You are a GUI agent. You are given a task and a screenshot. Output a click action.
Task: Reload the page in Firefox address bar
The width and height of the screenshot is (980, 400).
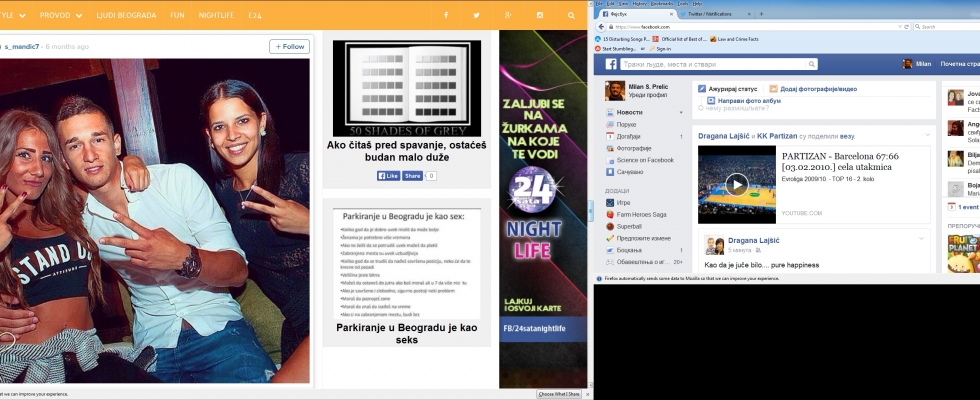pos(907,27)
